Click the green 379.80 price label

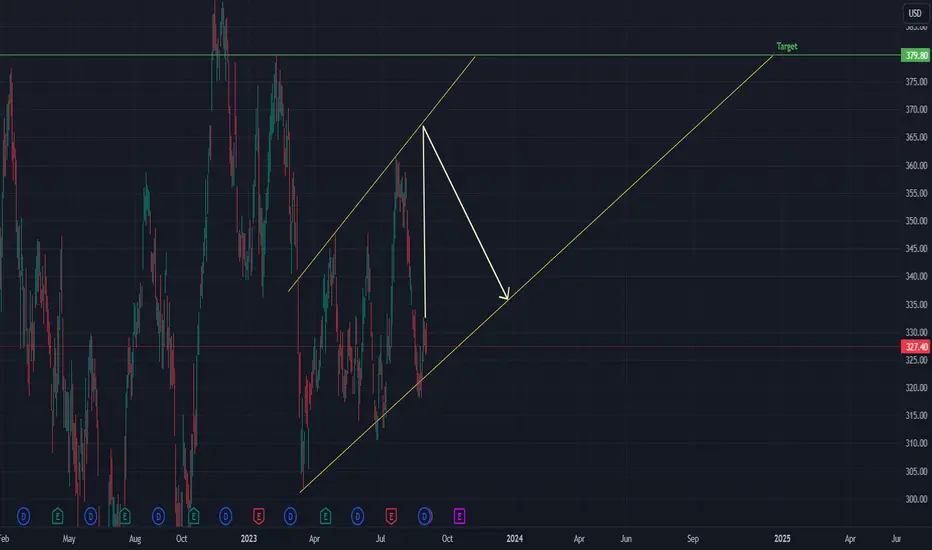tap(915, 55)
